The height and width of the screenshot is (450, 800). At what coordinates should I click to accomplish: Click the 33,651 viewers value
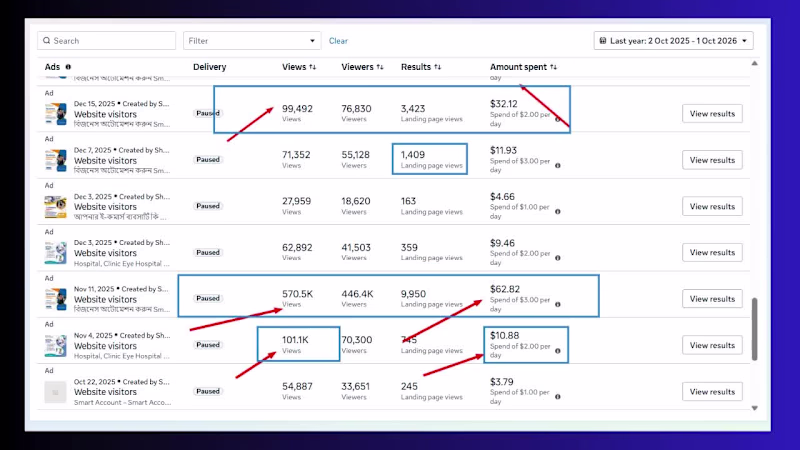tap(356, 386)
